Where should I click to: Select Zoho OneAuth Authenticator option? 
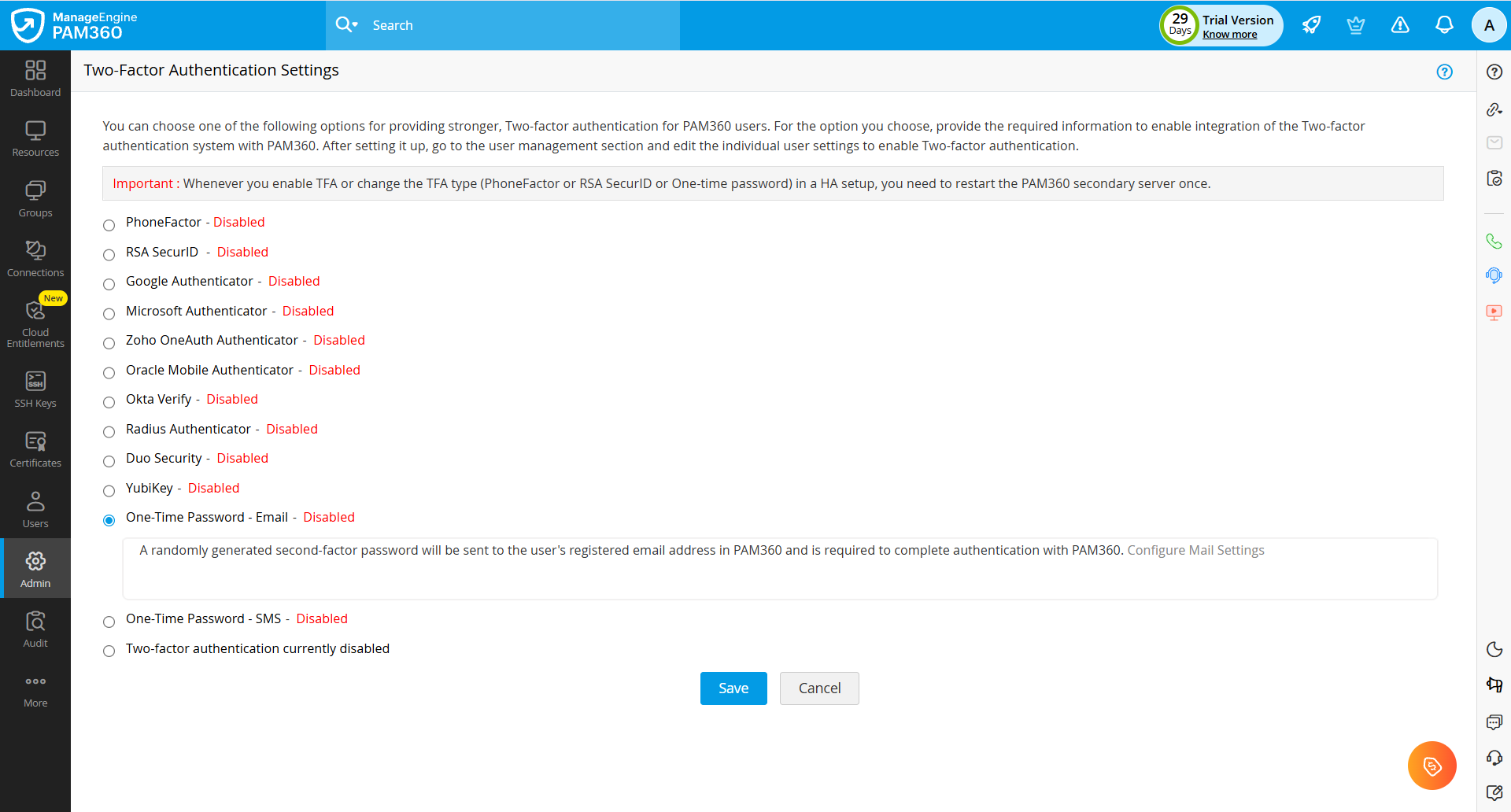[109, 343]
